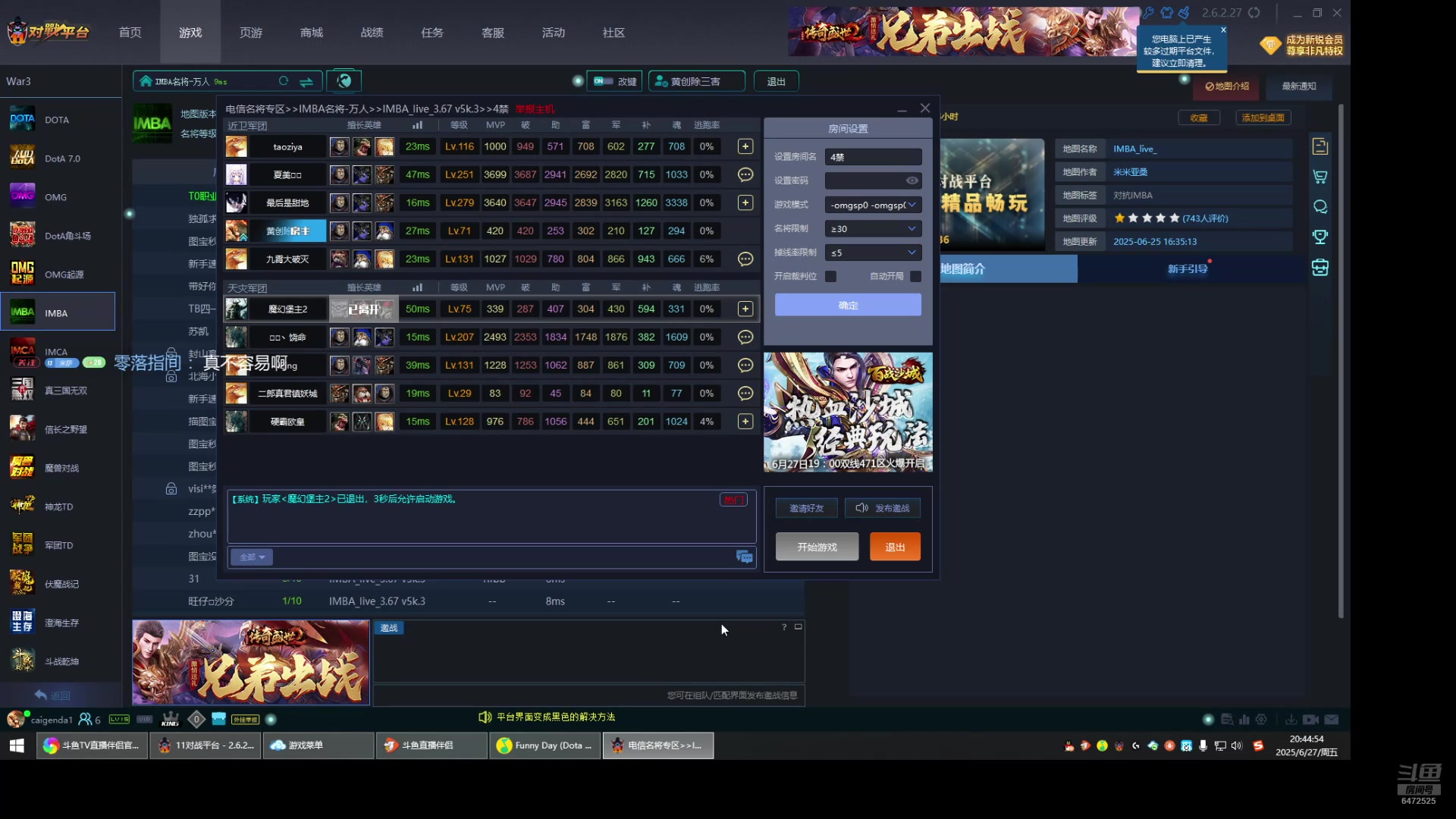Screen dimensions: 1456x819
Task: Switch to 新手引导 tab
Action: click(1188, 268)
